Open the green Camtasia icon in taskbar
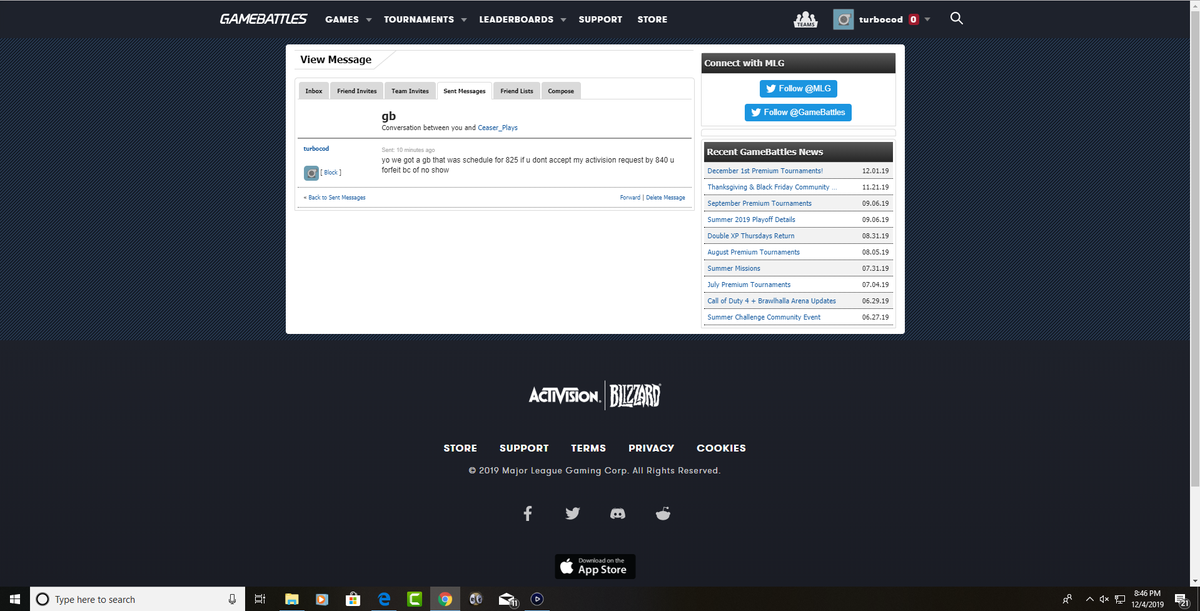Image resolution: width=1200 pixels, height=611 pixels. [414, 599]
